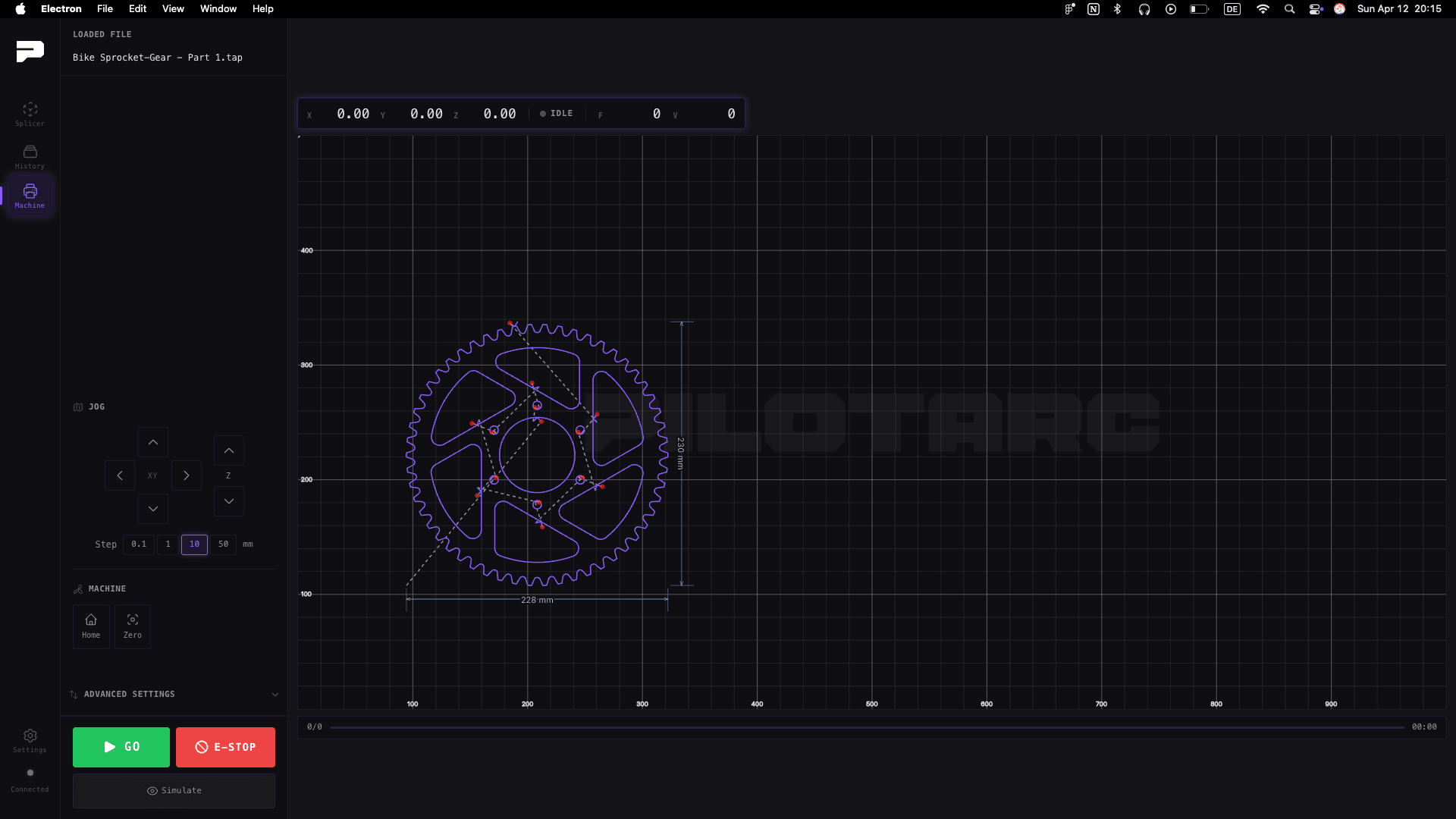Click the job progress slider track
Viewport: 1456px width, 819px height.
(867, 727)
